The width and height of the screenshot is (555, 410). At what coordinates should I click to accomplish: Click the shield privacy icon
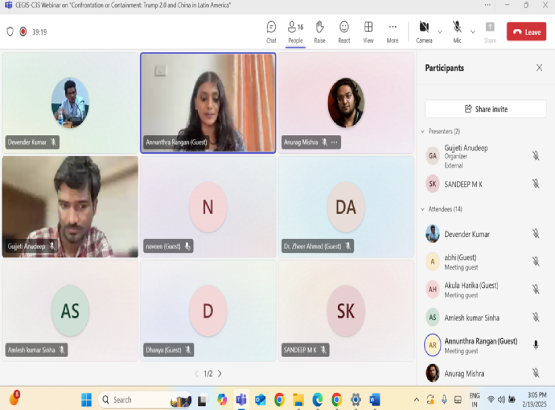pos(10,32)
